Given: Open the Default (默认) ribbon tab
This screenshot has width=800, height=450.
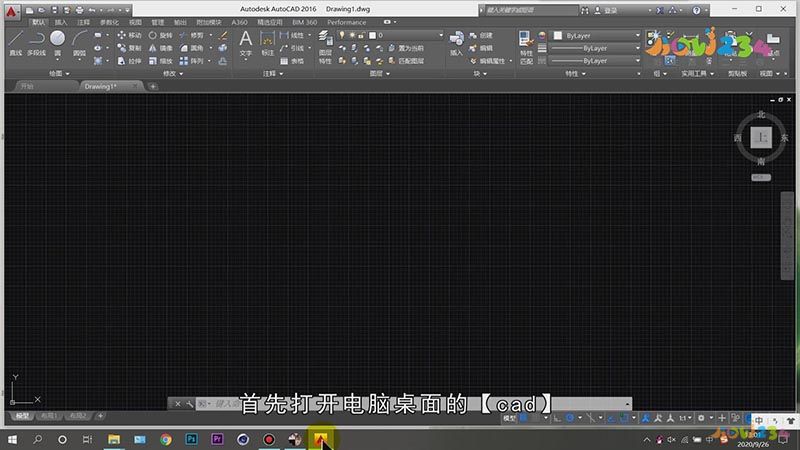Looking at the screenshot, I should pos(38,22).
